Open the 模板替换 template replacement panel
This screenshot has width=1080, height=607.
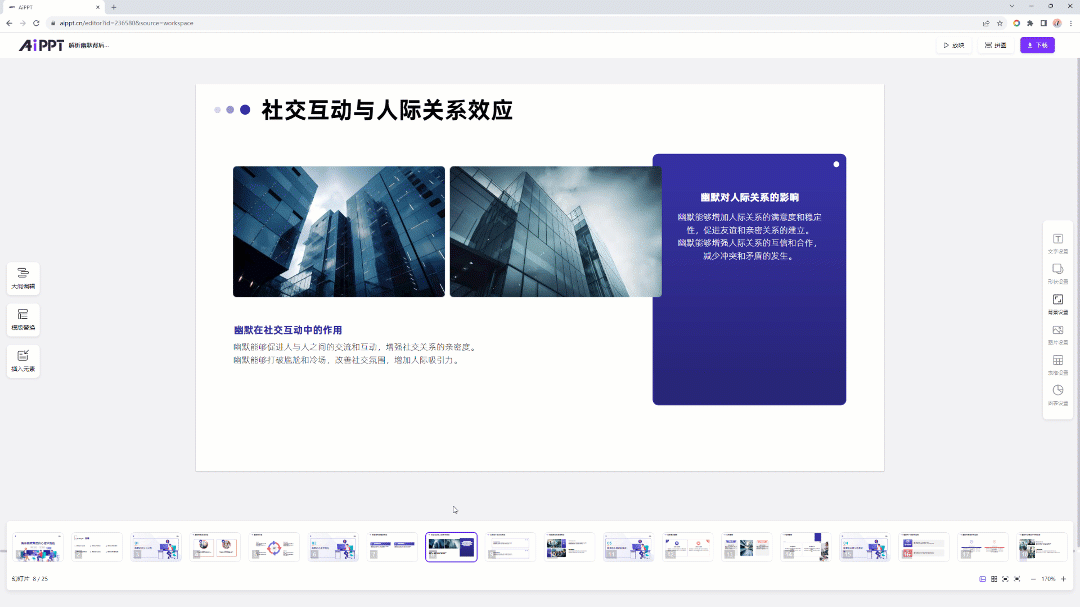tap(22, 319)
